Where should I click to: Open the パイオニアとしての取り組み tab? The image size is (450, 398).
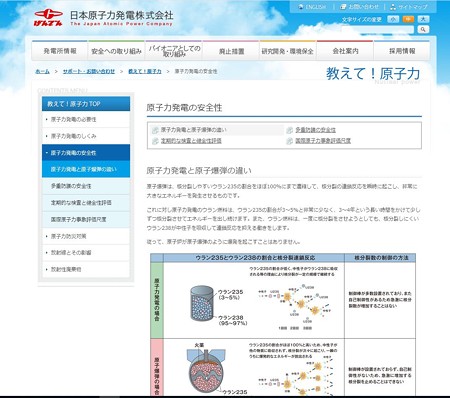[174, 51]
